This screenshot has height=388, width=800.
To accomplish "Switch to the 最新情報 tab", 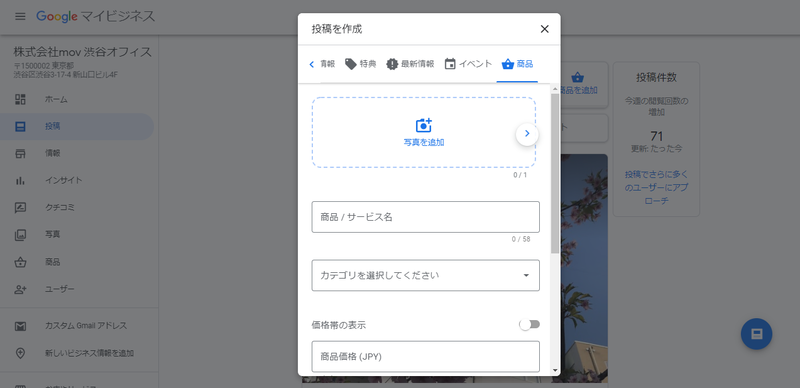I will [410, 64].
